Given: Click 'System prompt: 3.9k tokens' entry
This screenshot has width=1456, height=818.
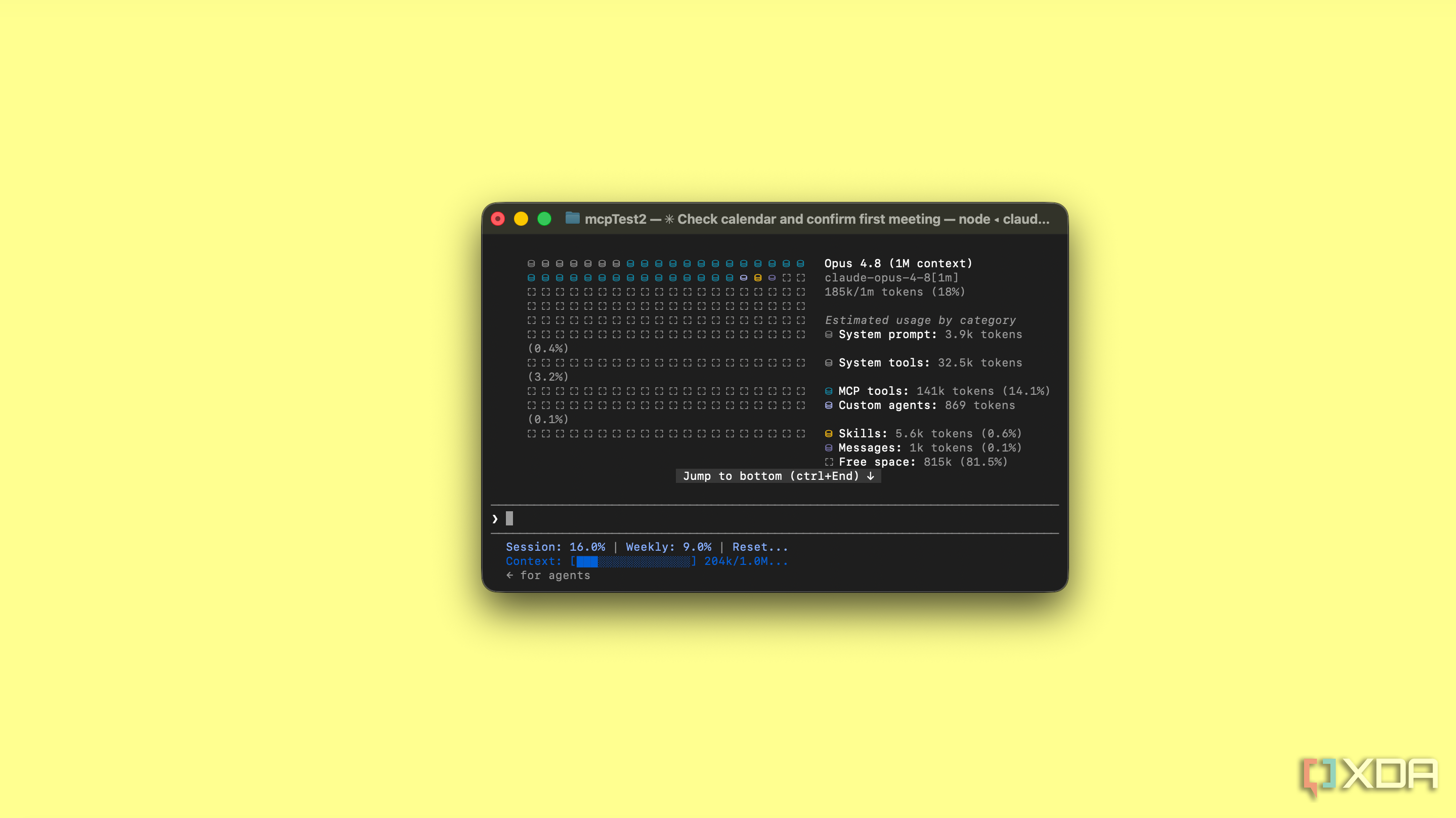Looking at the screenshot, I should pos(930,334).
